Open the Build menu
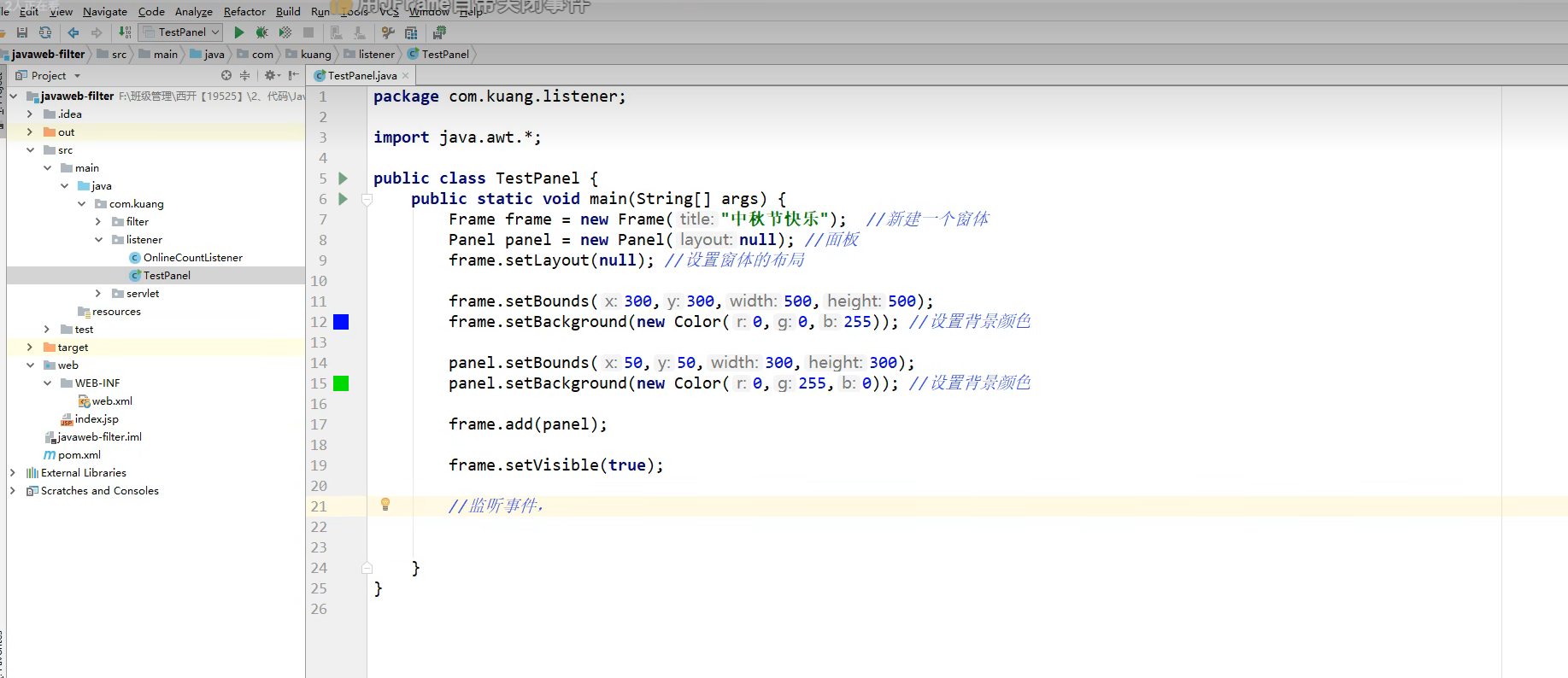The width and height of the screenshot is (1568, 678). (x=288, y=11)
